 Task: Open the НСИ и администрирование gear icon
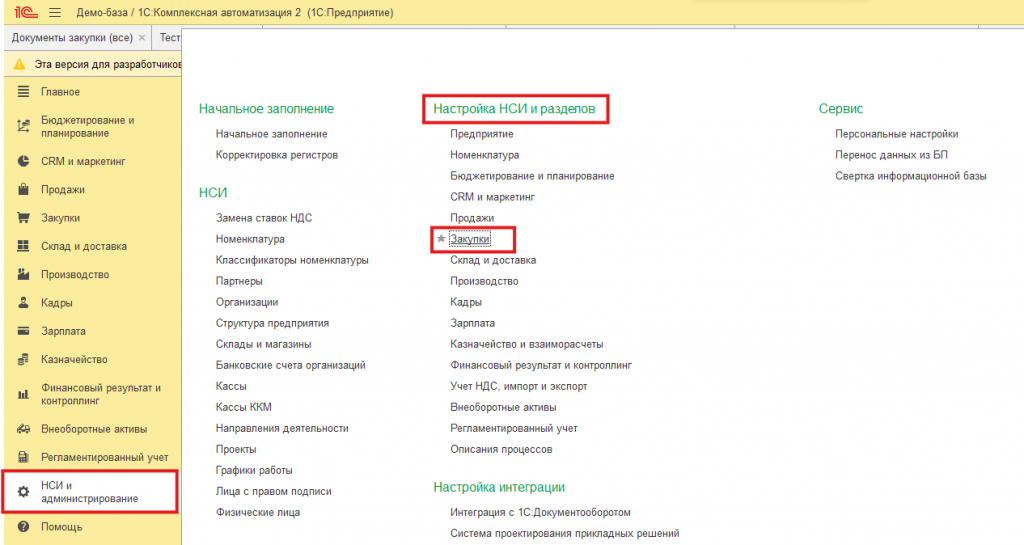[x=24, y=492]
